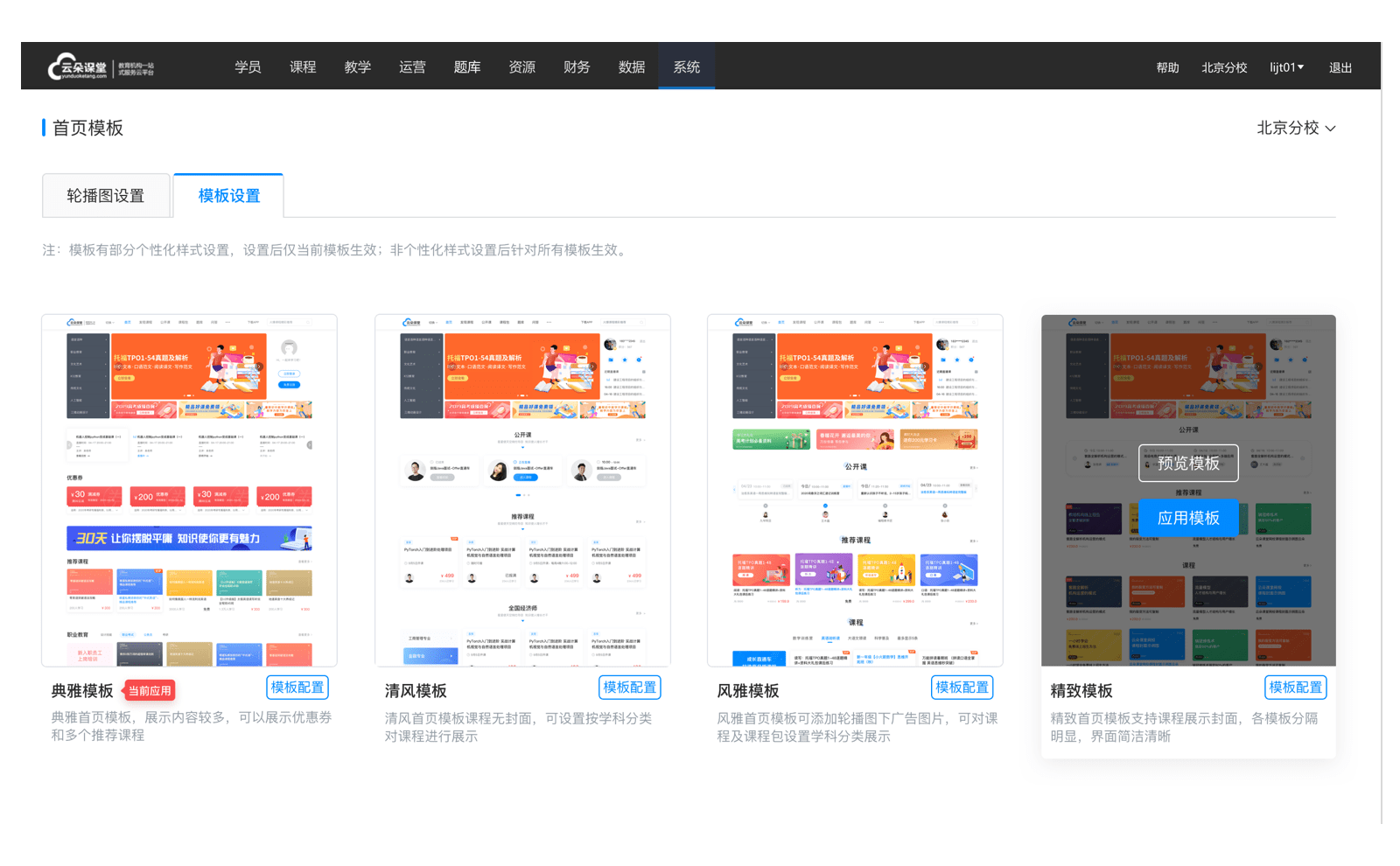This screenshot has width=1400, height=866.
Task: Click 北京分校 in the top navigation bar
Action: [x=1223, y=67]
